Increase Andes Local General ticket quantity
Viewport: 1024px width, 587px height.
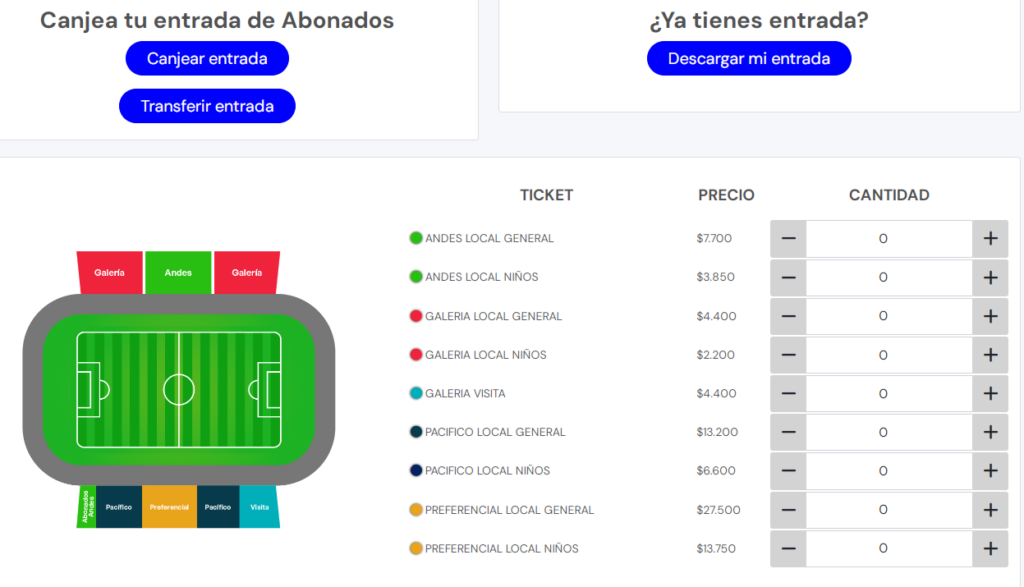pos(990,238)
